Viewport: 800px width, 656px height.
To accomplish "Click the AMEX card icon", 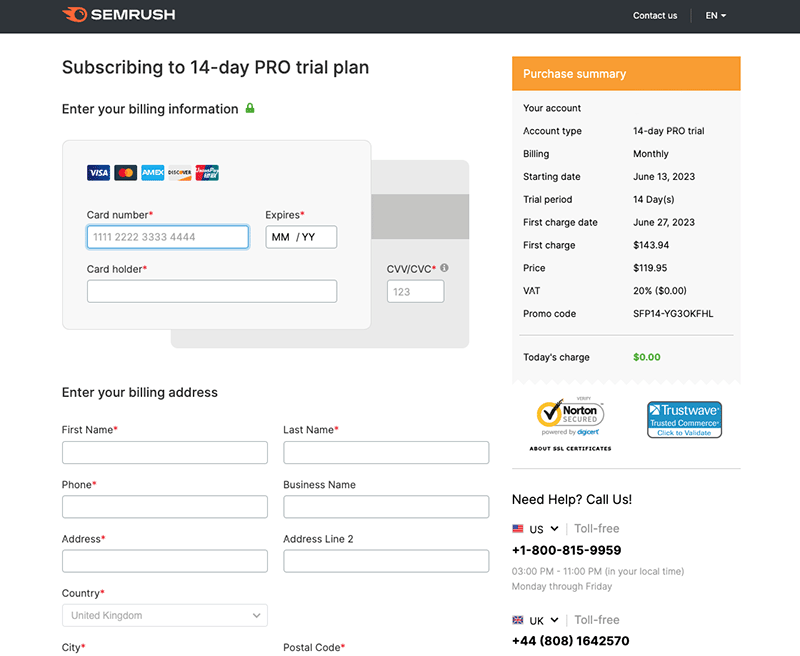I will pyautogui.click(x=153, y=173).
